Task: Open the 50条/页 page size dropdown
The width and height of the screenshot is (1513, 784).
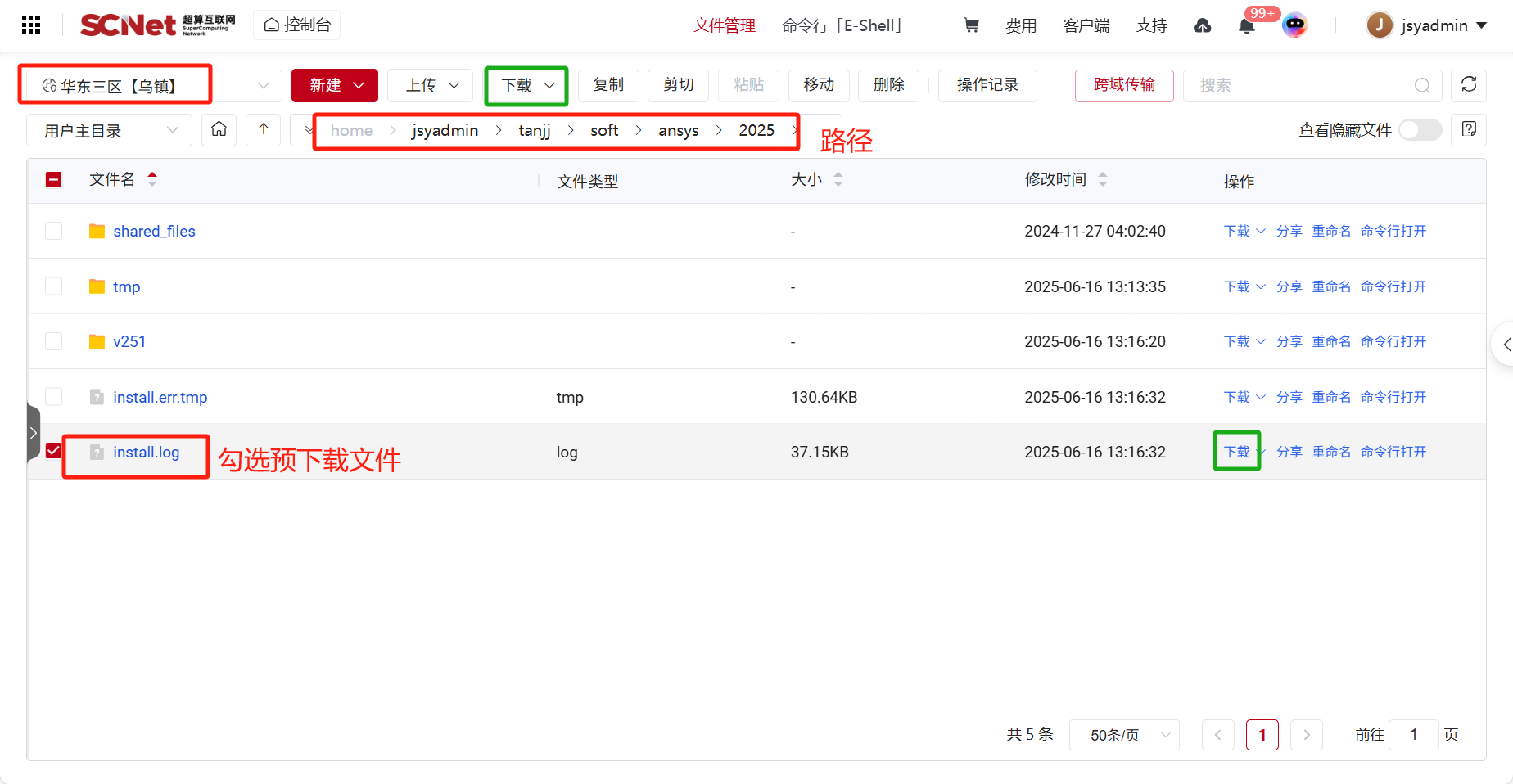Action: click(x=1124, y=735)
